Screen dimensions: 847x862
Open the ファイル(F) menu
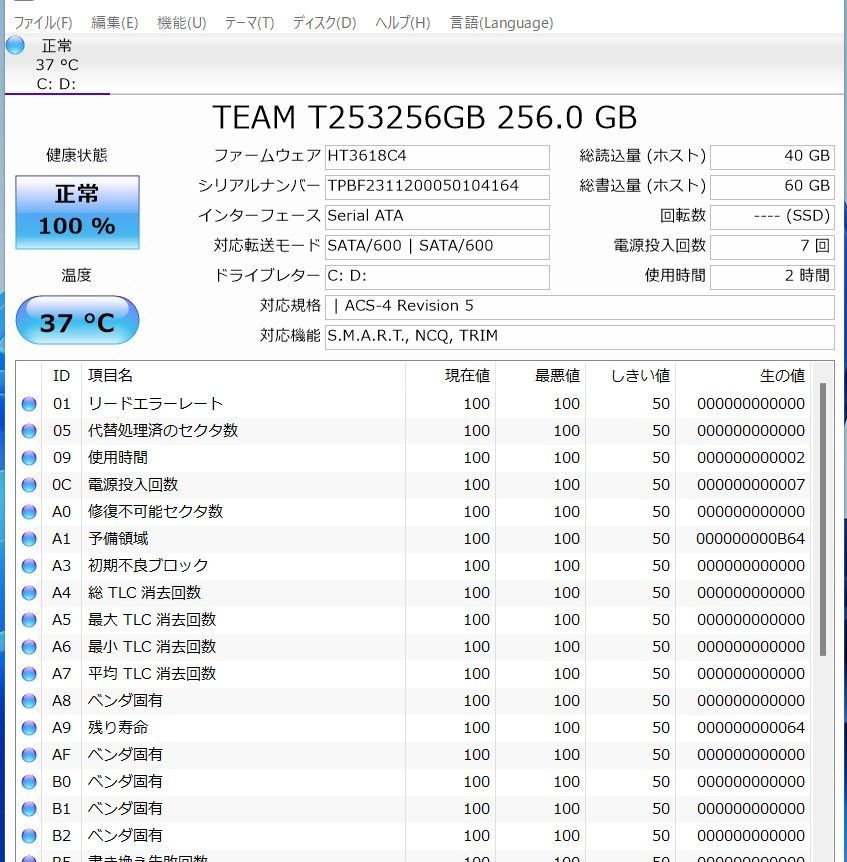point(43,23)
